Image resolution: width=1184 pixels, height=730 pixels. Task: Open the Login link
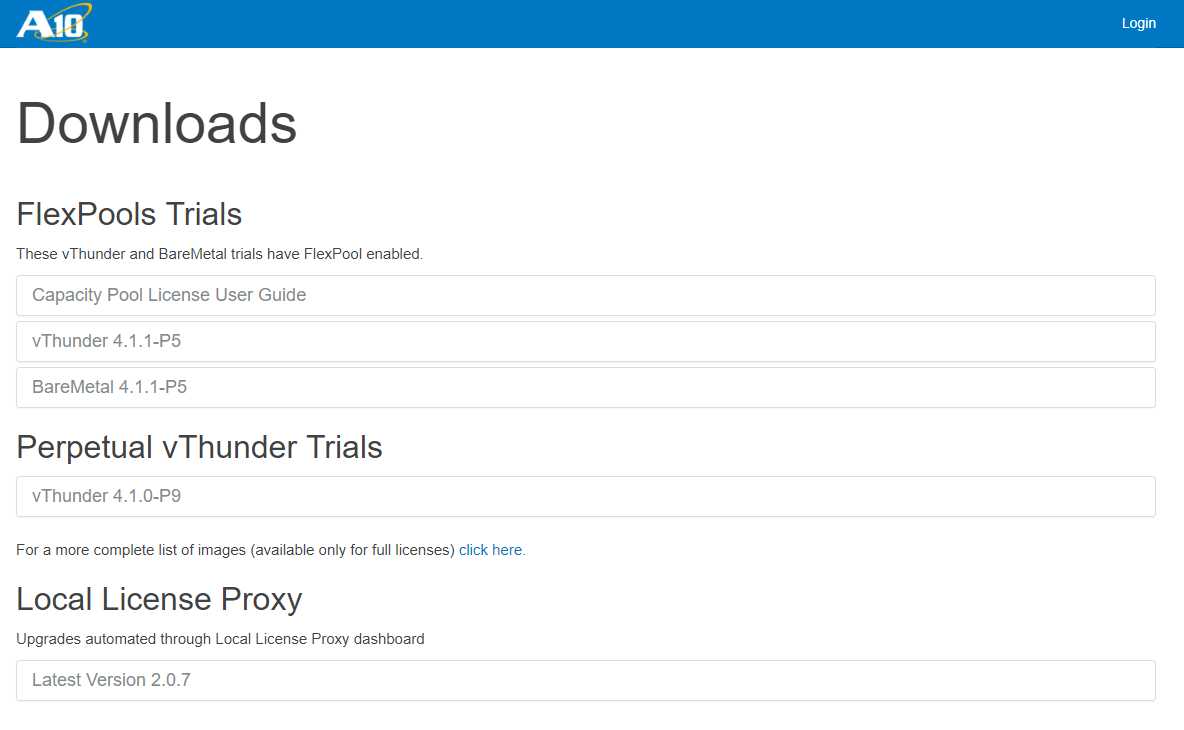1138,23
